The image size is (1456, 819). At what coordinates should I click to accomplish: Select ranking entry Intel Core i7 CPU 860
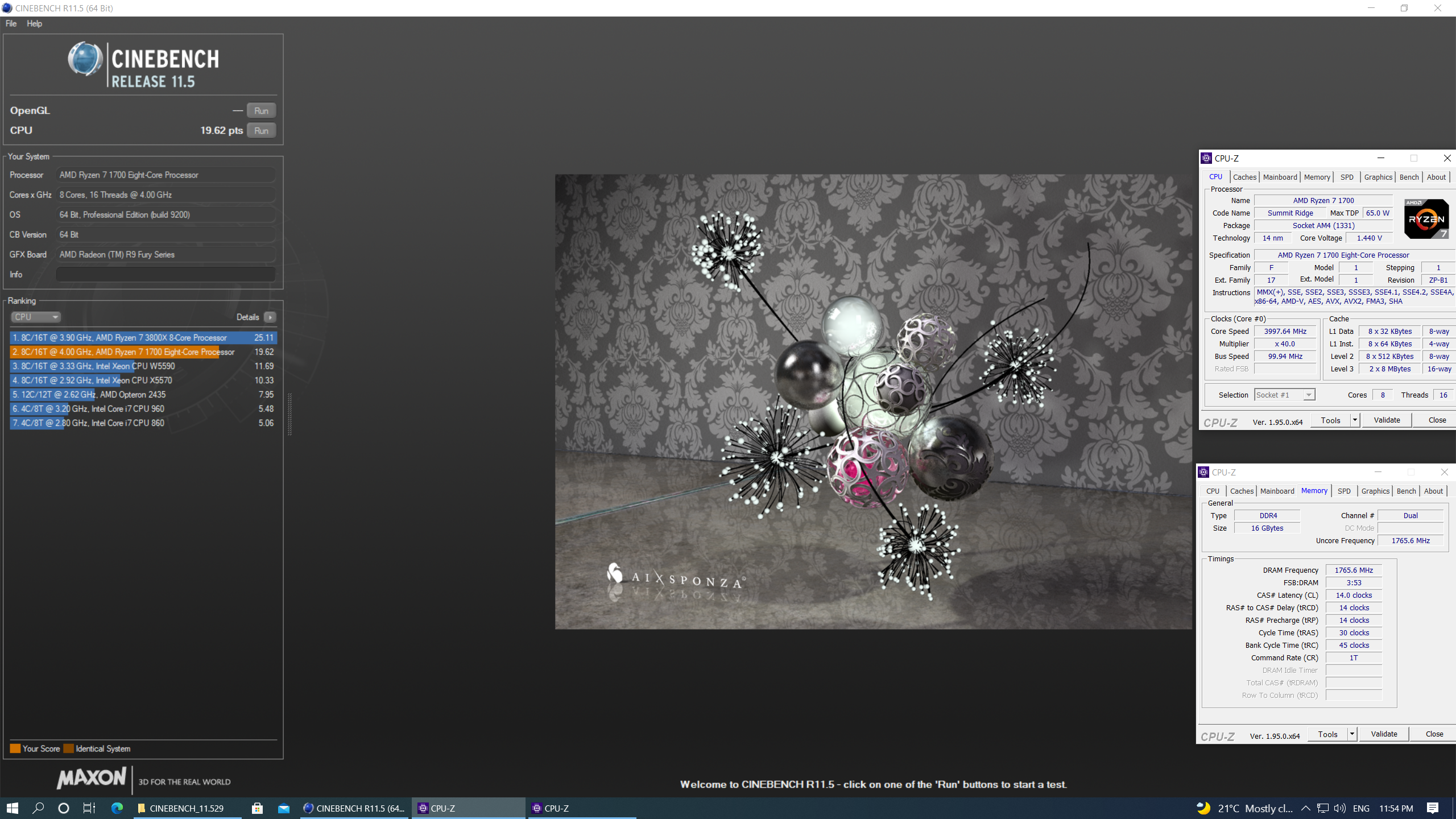pos(143,423)
